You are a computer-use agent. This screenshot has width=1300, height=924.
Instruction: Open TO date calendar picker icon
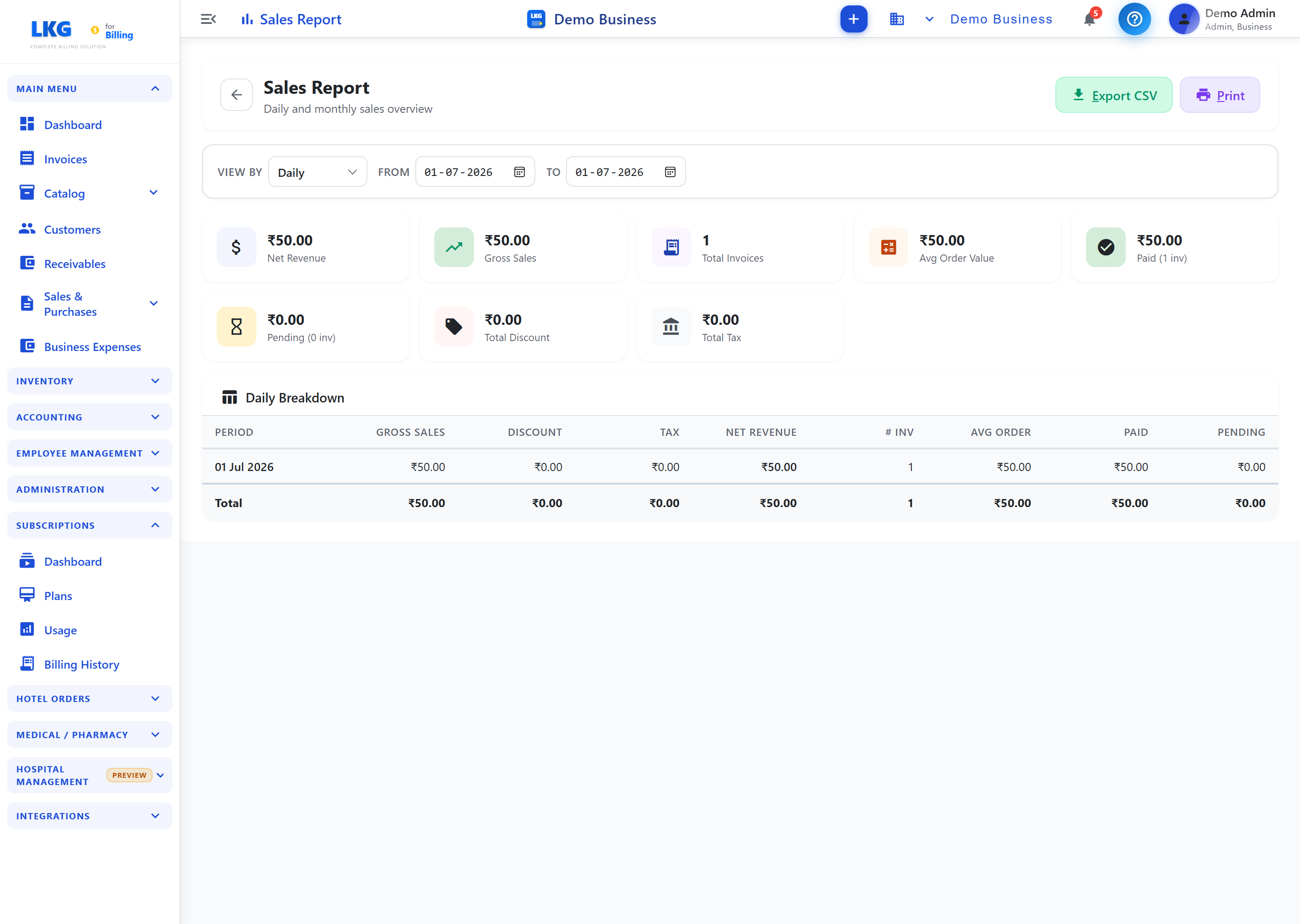pyautogui.click(x=670, y=172)
